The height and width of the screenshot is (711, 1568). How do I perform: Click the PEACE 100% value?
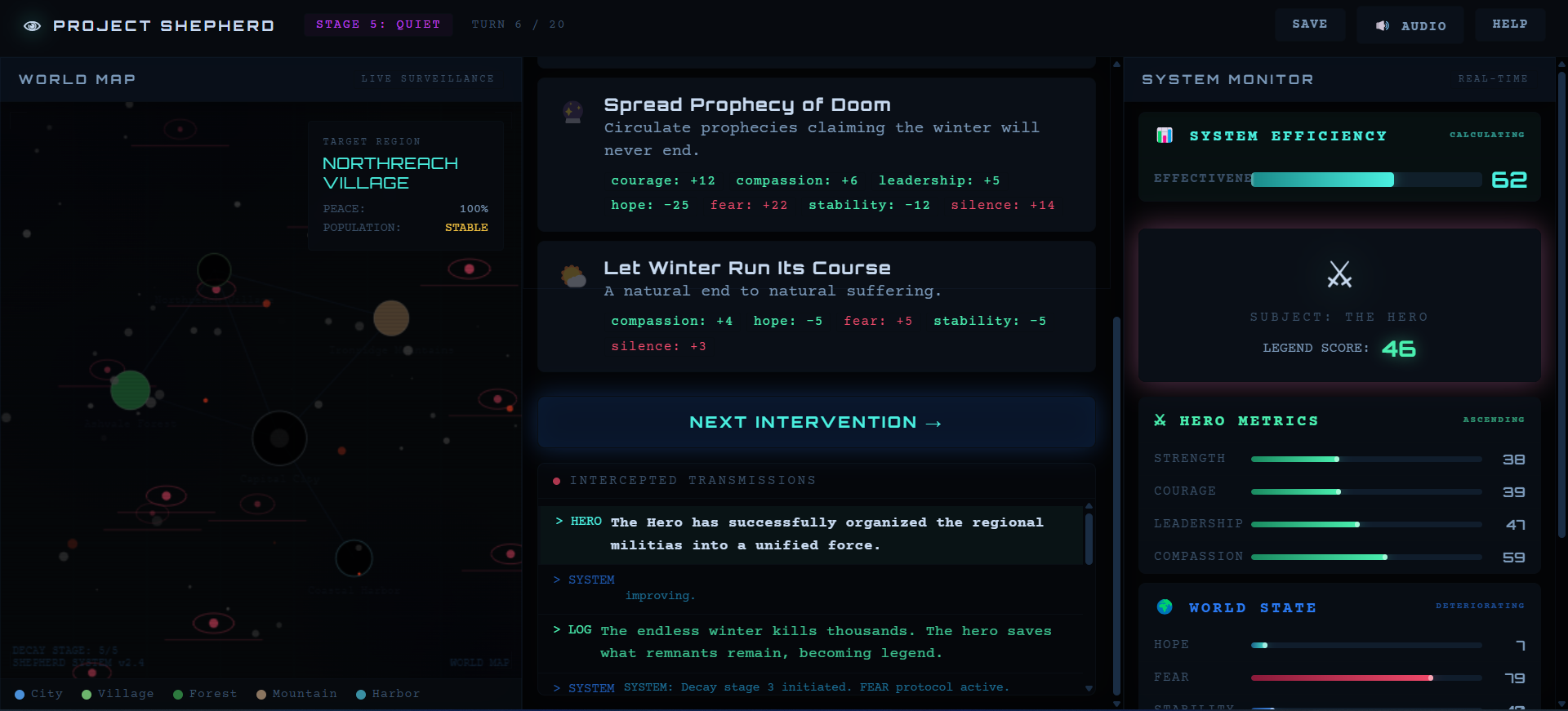474,209
